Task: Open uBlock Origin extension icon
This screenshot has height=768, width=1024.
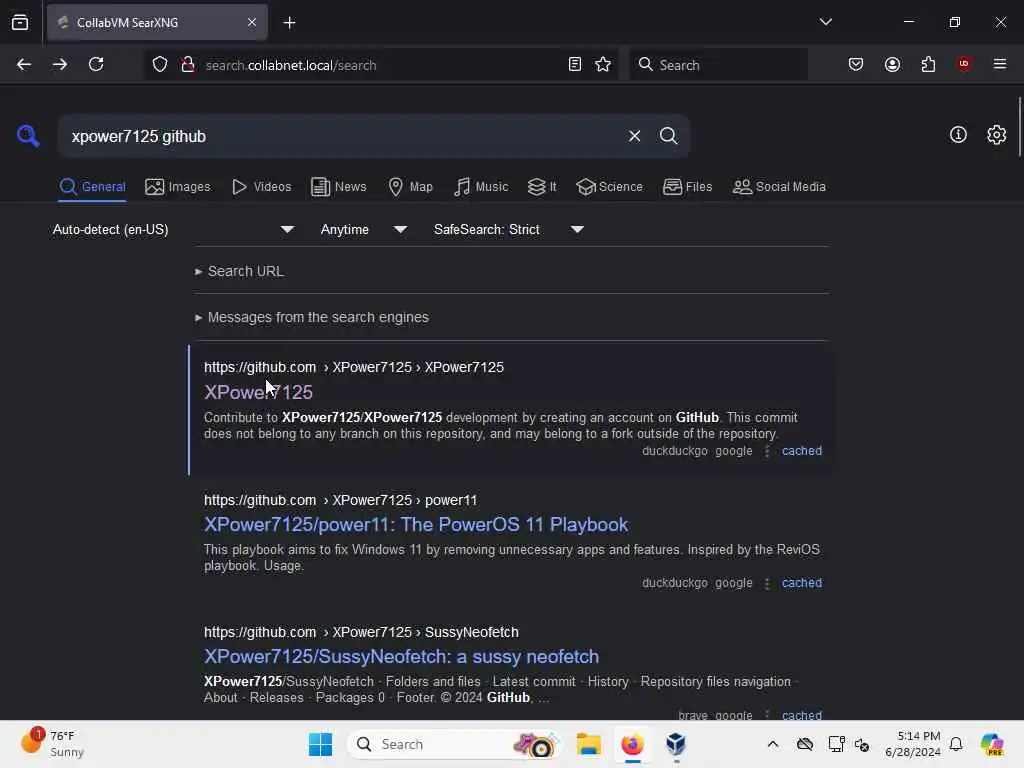Action: point(964,64)
